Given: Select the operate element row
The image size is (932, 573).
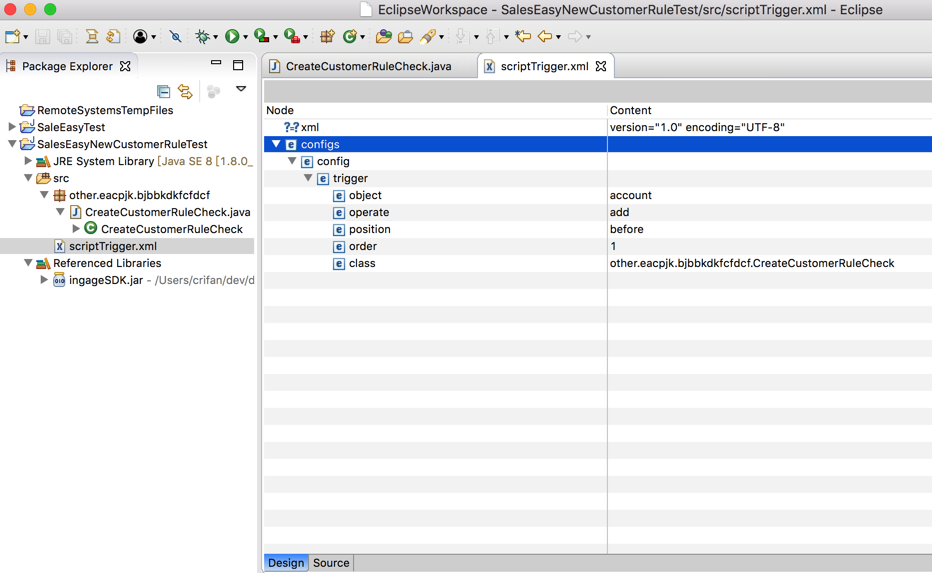Looking at the screenshot, I should click(x=597, y=212).
